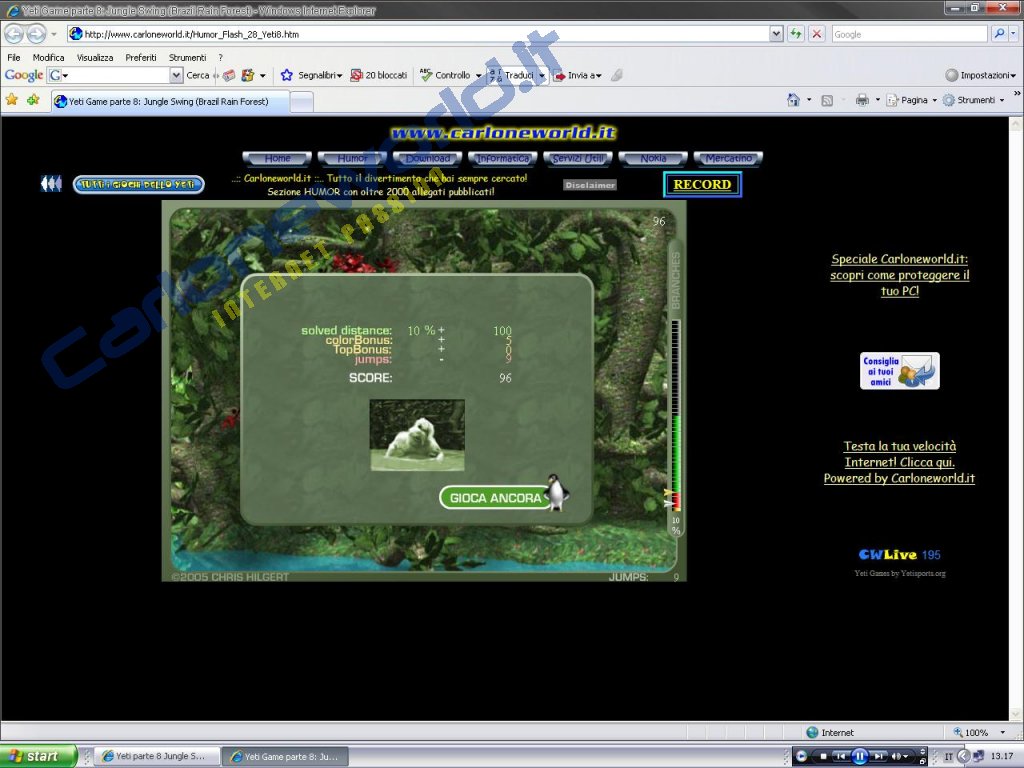
Task: Click the Windows Media Player logo in taskbar
Action: tap(801, 756)
